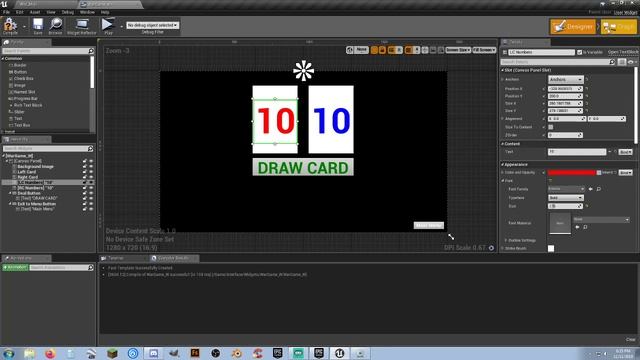Click the Play toolbar icon
The height and width of the screenshot is (360, 640).
point(108,26)
